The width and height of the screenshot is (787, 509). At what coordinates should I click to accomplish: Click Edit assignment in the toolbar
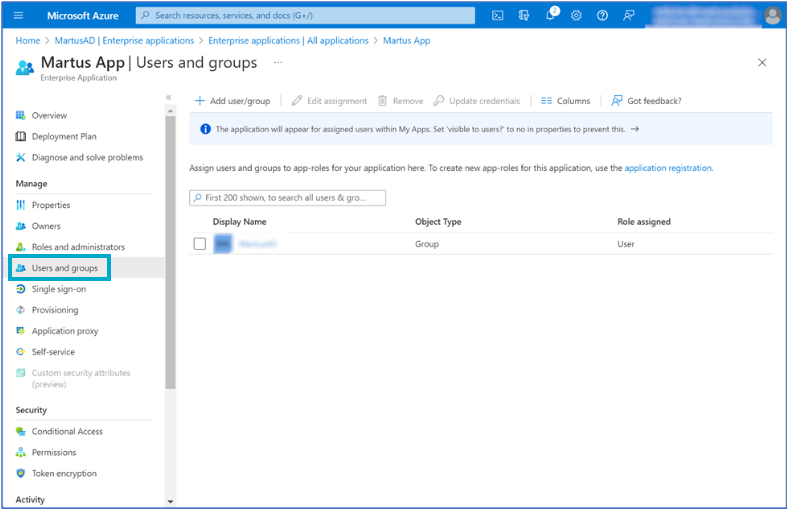(x=329, y=101)
